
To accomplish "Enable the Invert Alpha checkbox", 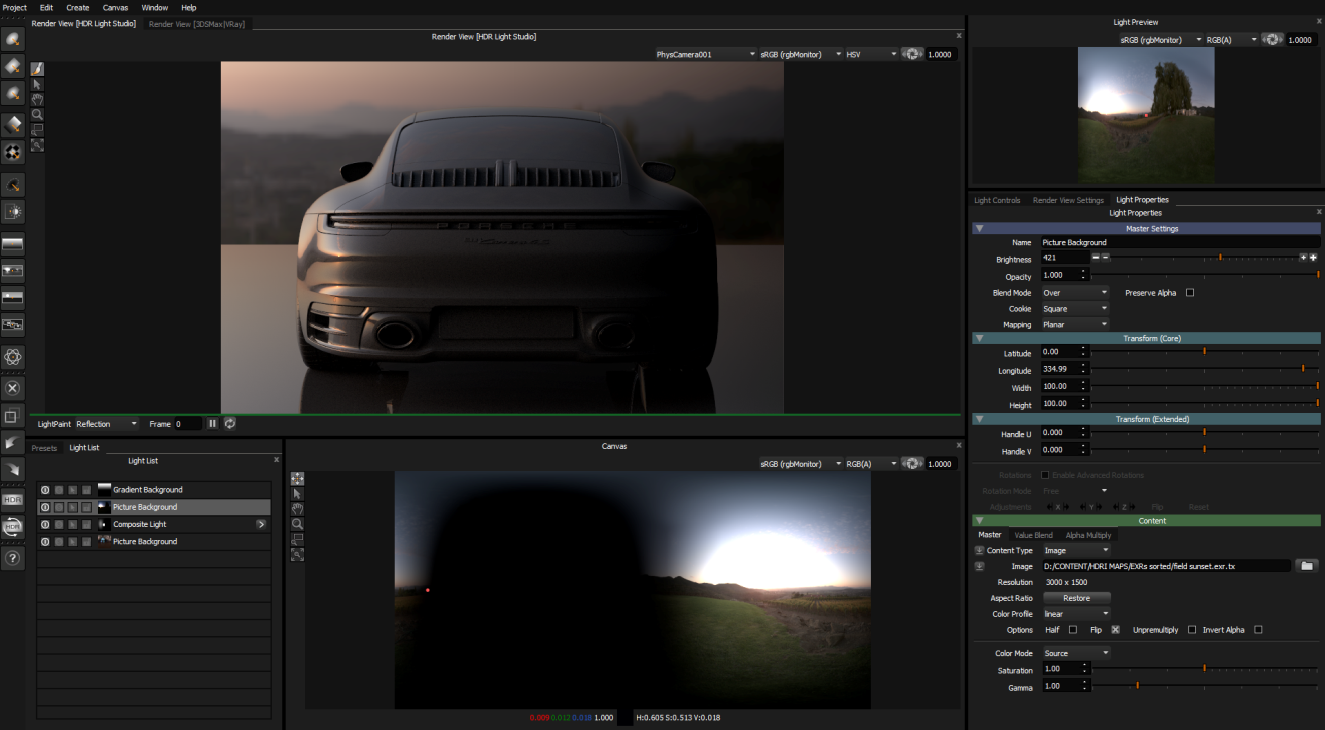I will pos(1258,630).
